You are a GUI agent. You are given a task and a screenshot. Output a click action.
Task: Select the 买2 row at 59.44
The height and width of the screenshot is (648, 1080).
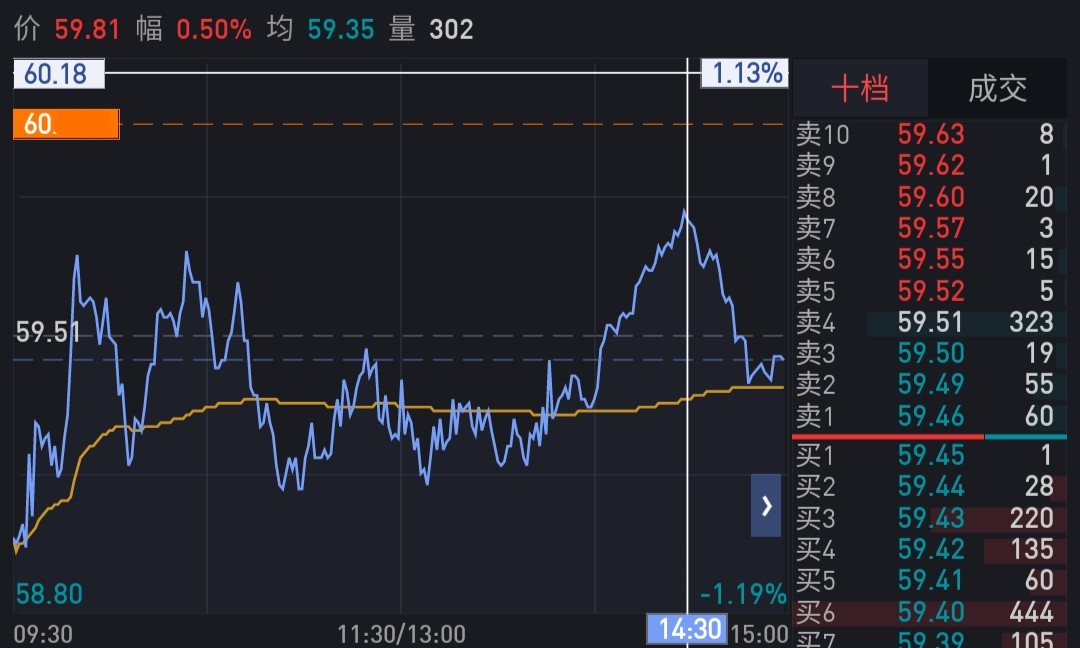(928, 486)
